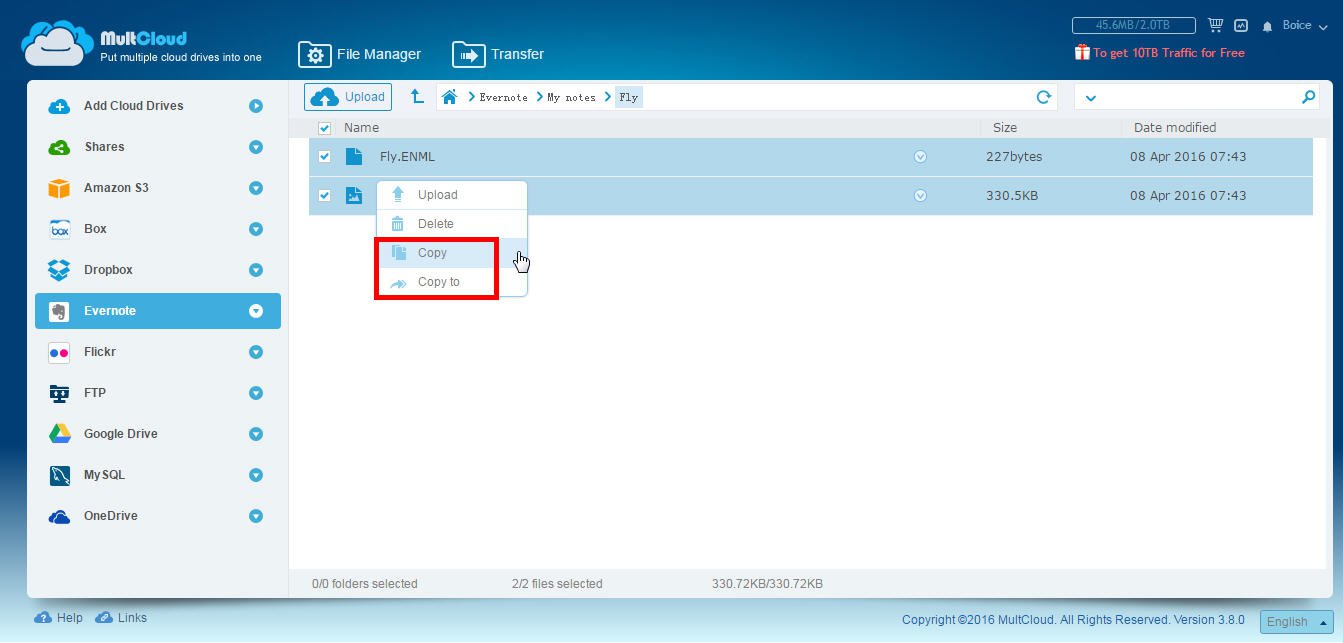Click the image file icon in second row

(354, 195)
